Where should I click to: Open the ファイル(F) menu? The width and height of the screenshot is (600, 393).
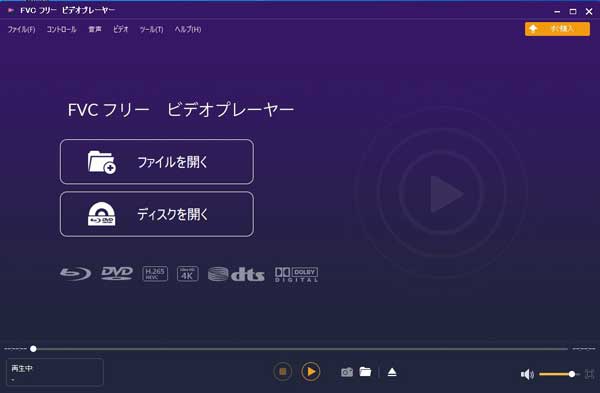(21, 29)
